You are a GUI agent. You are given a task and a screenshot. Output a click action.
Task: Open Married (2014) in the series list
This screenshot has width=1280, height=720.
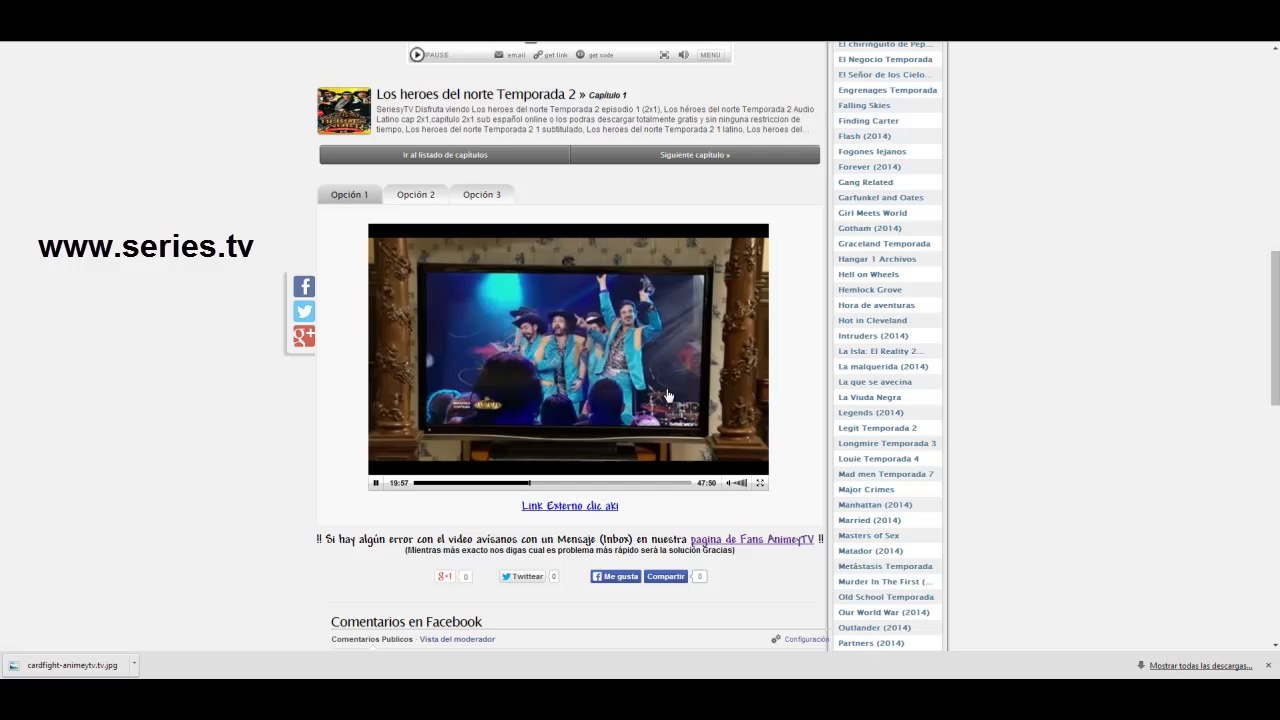point(869,521)
